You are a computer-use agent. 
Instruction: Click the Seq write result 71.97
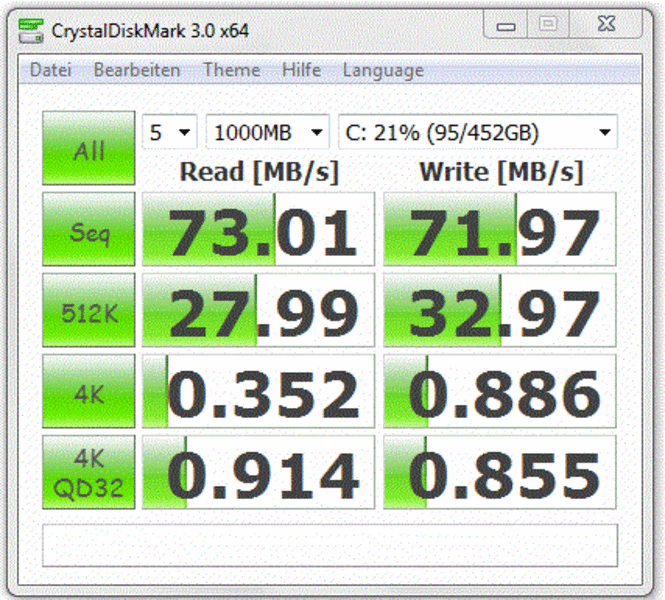500,231
